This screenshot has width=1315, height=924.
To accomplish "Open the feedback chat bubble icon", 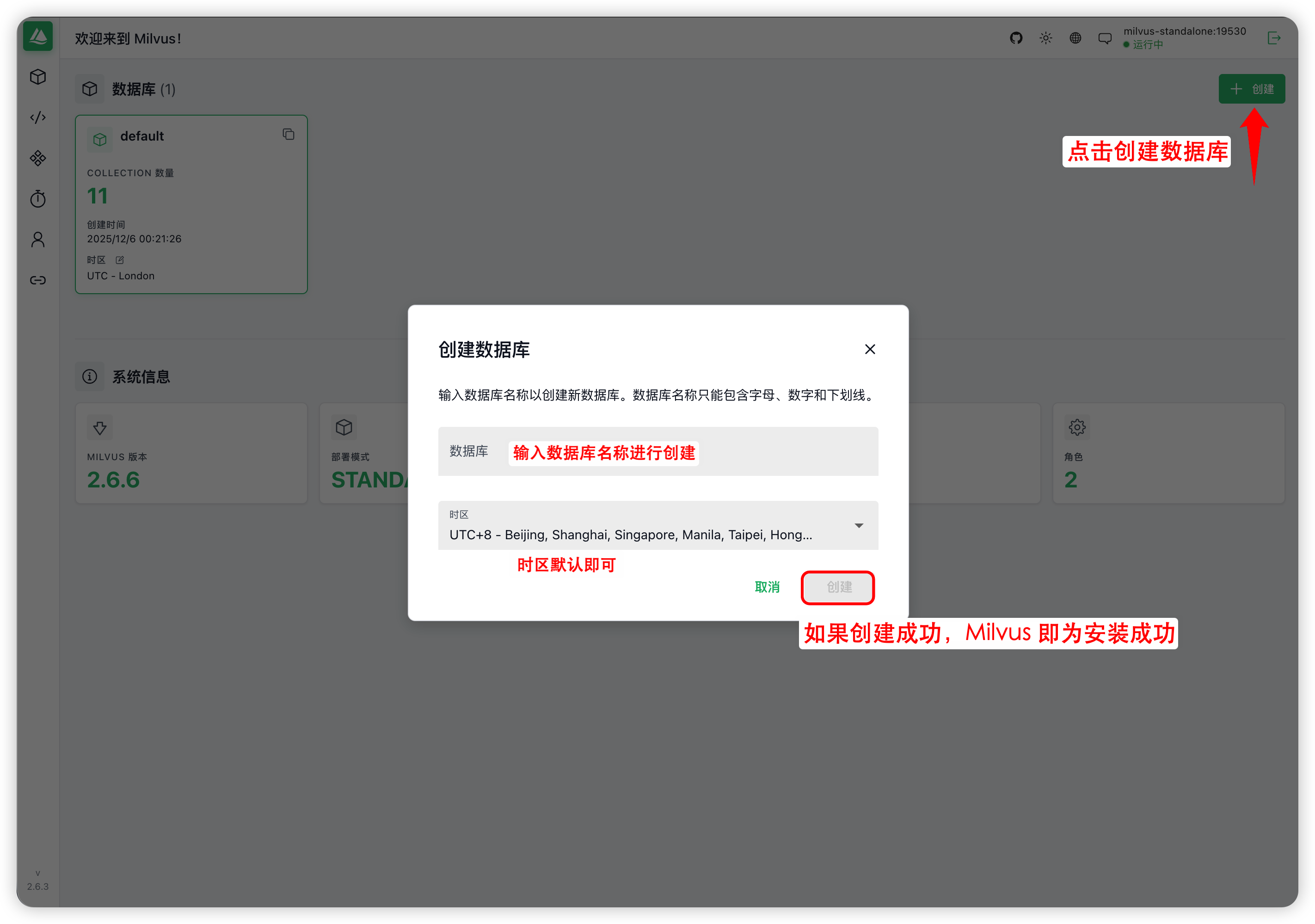I will point(1105,38).
